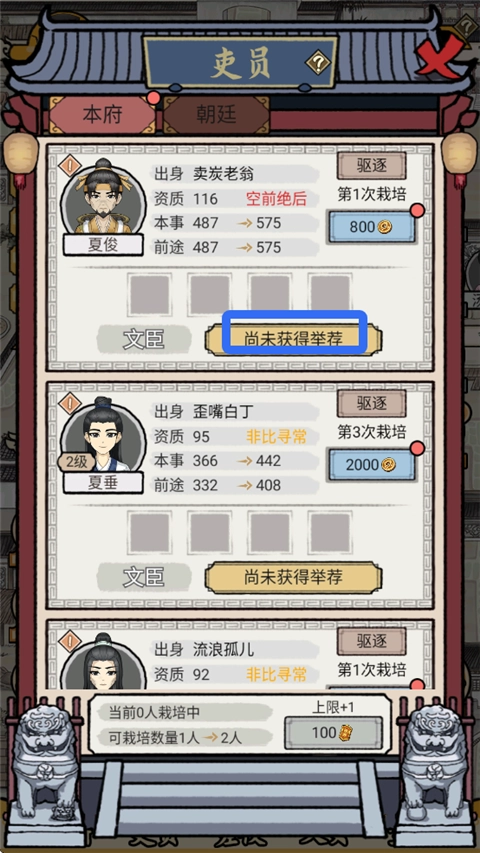Open the help icon beside 吏员 title
Viewport: 480px width, 853px height.
pos(318,64)
